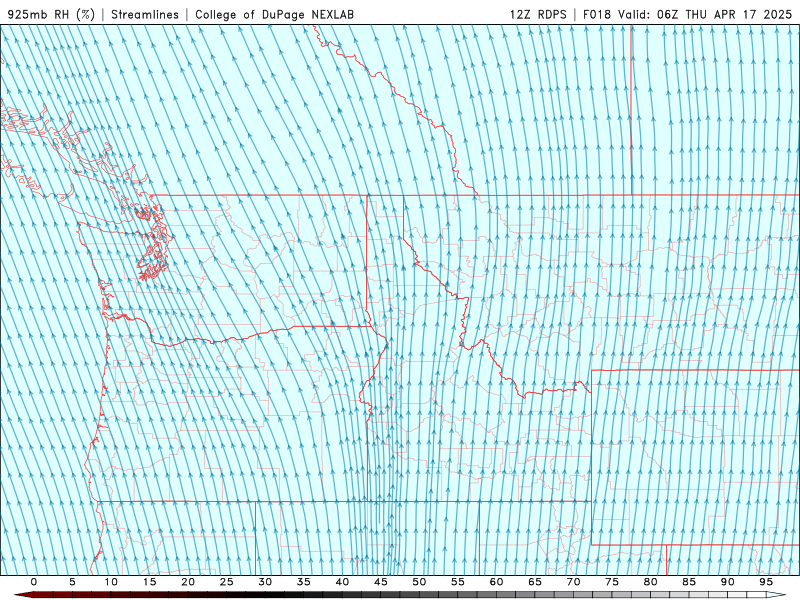This screenshot has height=600, width=800.
Task: Click the "925mb RH (%)" title text
Action: (x=51, y=14)
